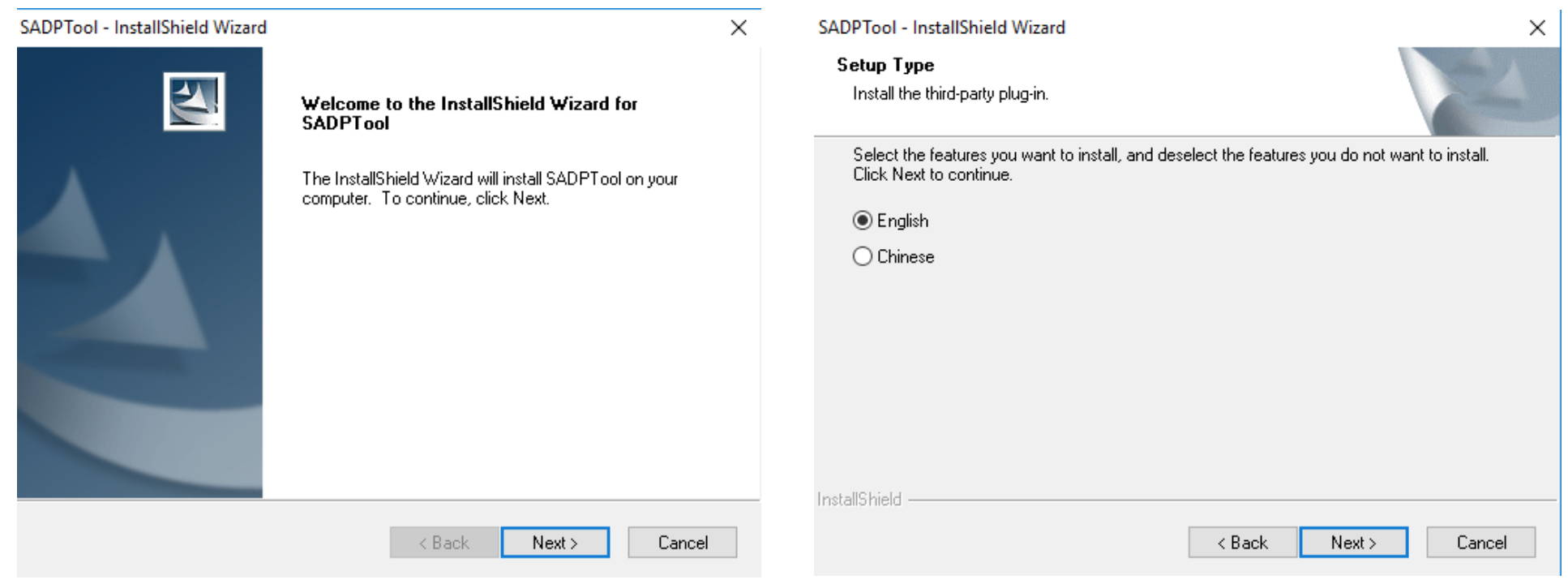This screenshot has height=584, width=1568.
Task: Click the blue sail artwork side panel
Action: (139, 273)
